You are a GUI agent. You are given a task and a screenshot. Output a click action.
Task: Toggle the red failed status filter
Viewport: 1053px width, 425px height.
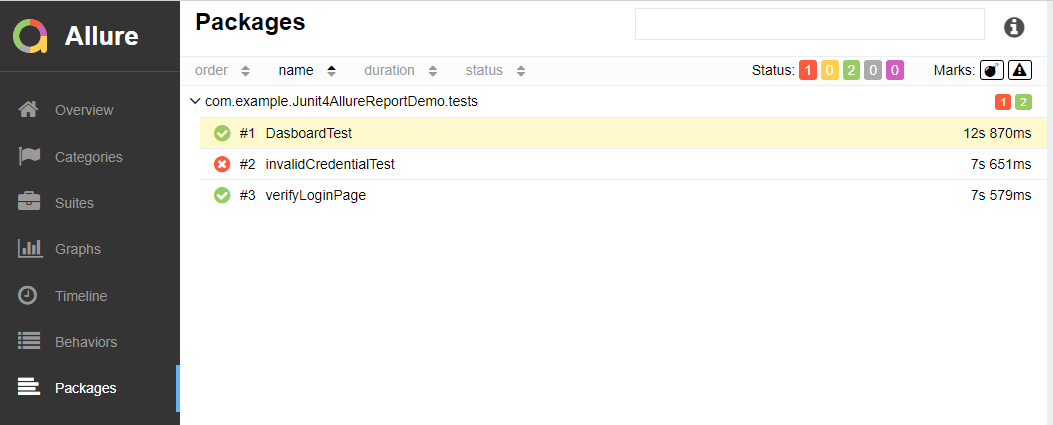(808, 70)
